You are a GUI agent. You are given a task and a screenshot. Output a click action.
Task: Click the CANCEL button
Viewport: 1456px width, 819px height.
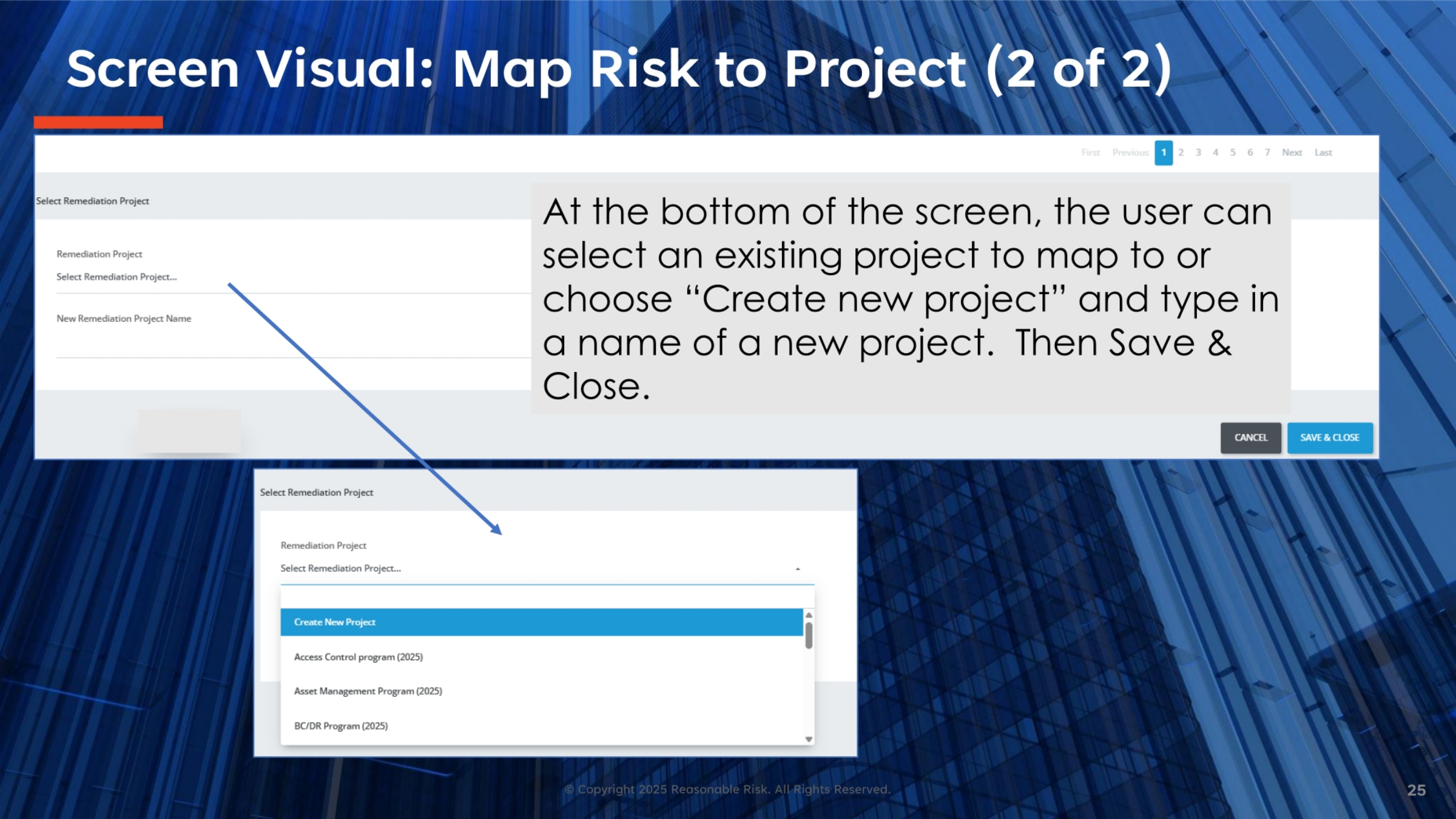tap(1250, 437)
